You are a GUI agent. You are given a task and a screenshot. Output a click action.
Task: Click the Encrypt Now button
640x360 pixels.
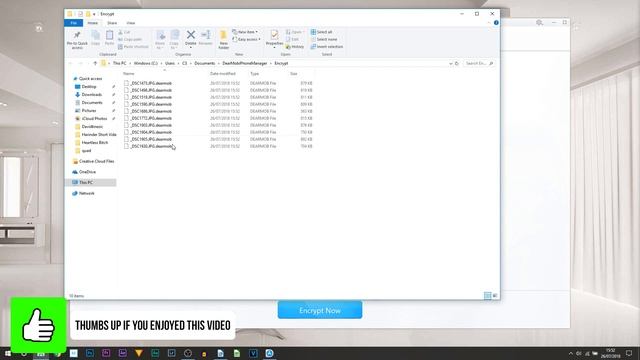320,311
